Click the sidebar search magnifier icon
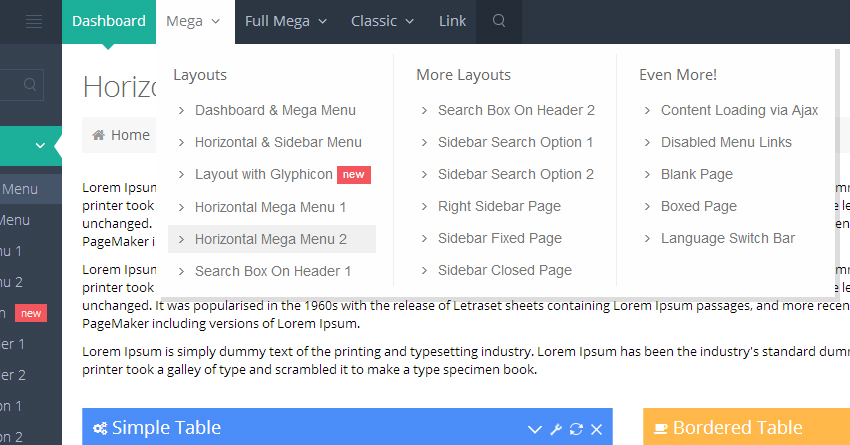This screenshot has height=445, width=850. (x=31, y=84)
